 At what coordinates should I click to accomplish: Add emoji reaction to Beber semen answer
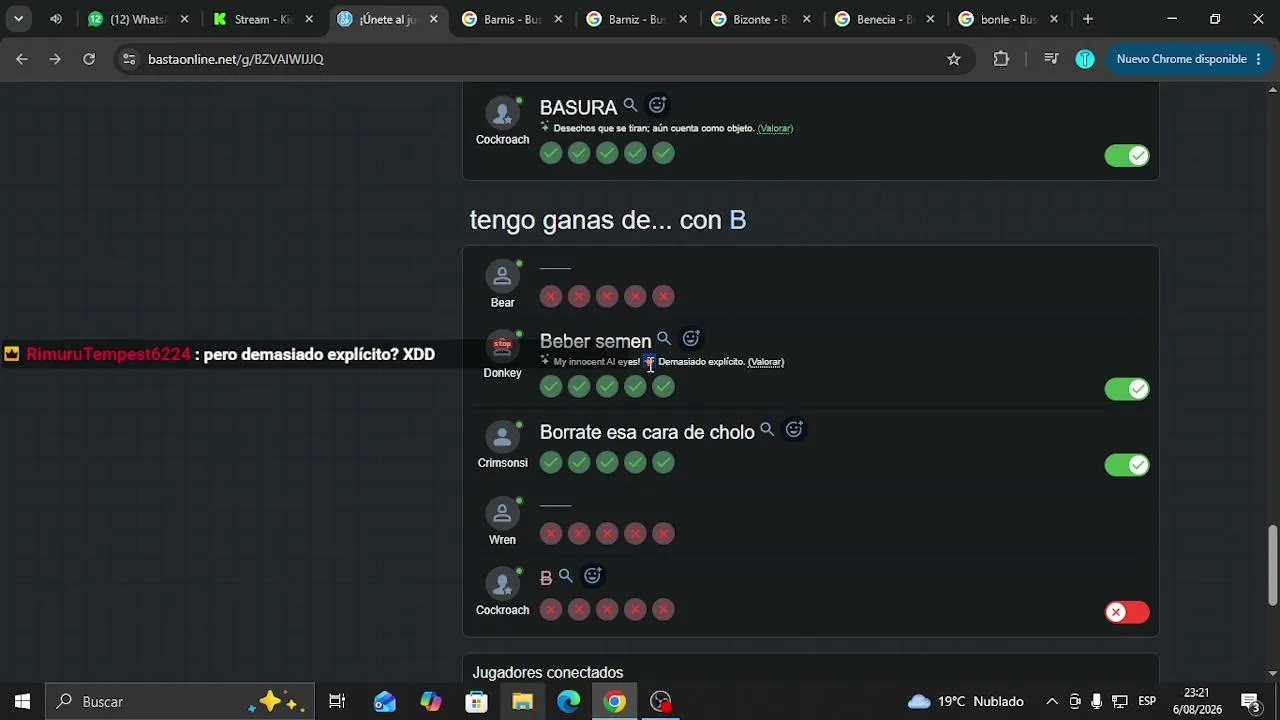coord(691,339)
